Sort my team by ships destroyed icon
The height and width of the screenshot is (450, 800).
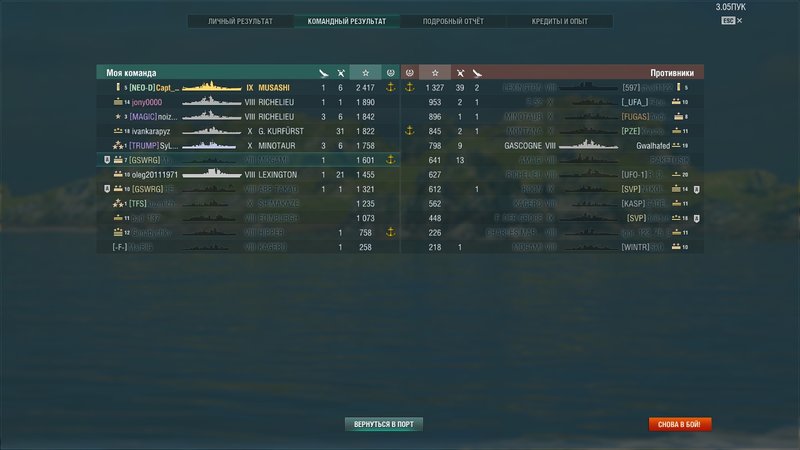pyautogui.click(x=341, y=73)
